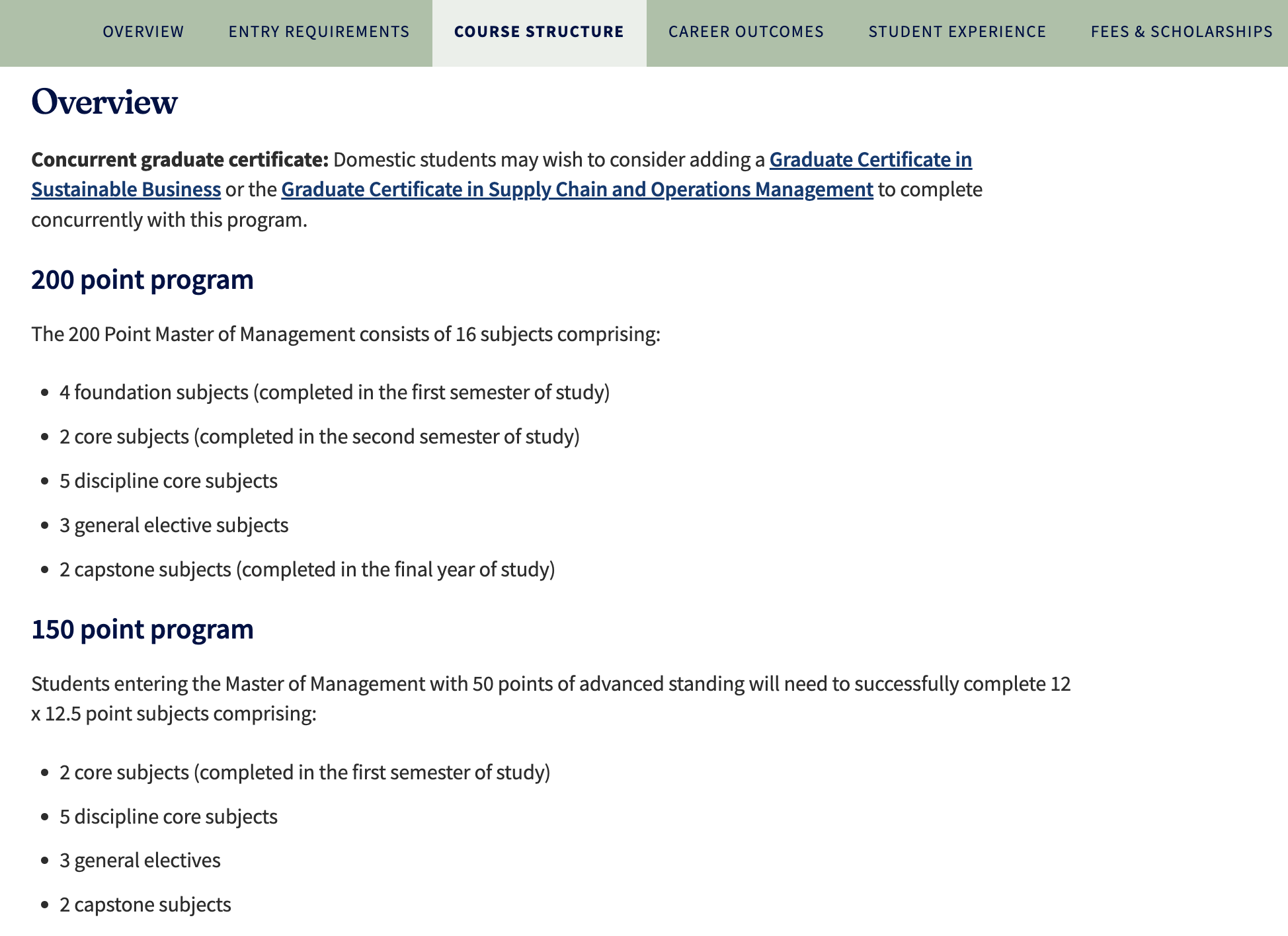Screen dimensions: 1288x936
Task: Click the 200 point program heading
Action: (x=142, y=280)
